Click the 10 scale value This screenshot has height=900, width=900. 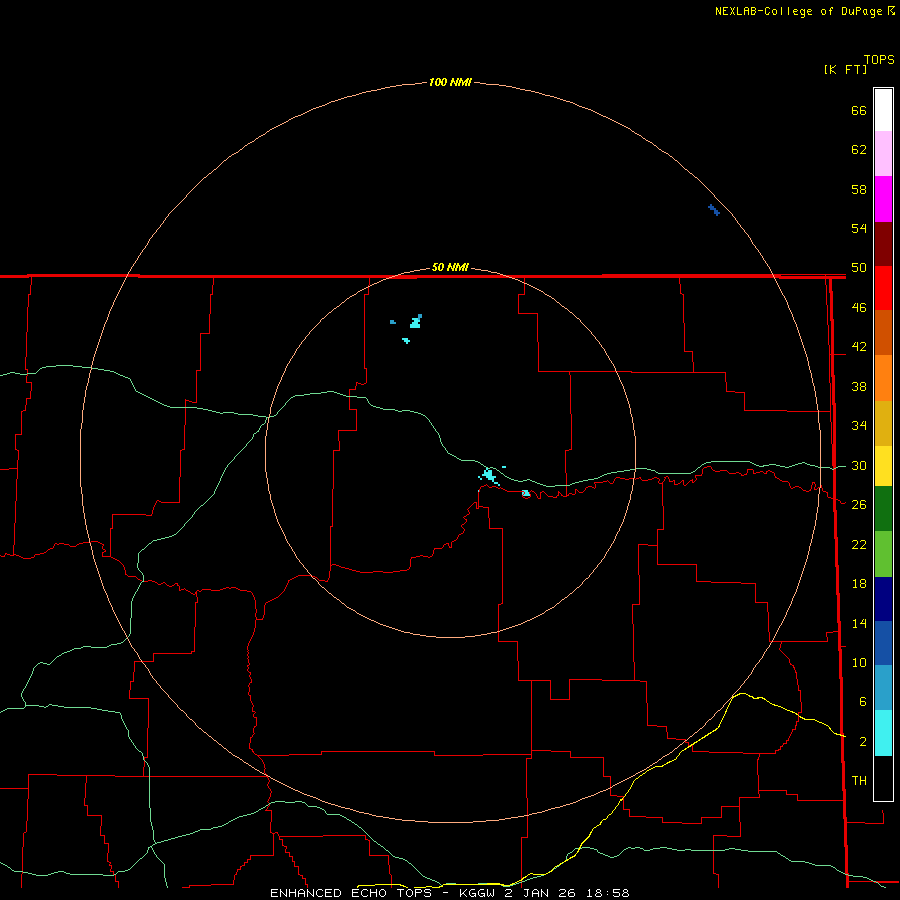point(859,663)
